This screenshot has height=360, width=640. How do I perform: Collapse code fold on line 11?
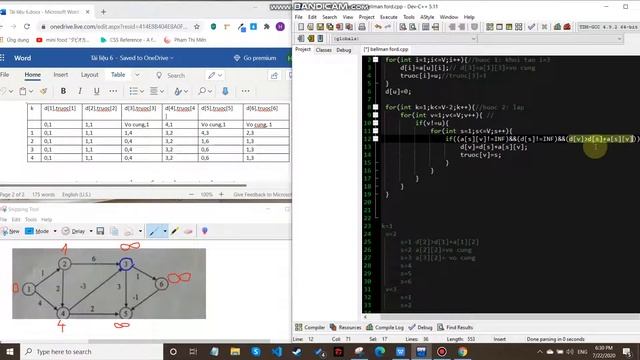(x=375, y=131)
